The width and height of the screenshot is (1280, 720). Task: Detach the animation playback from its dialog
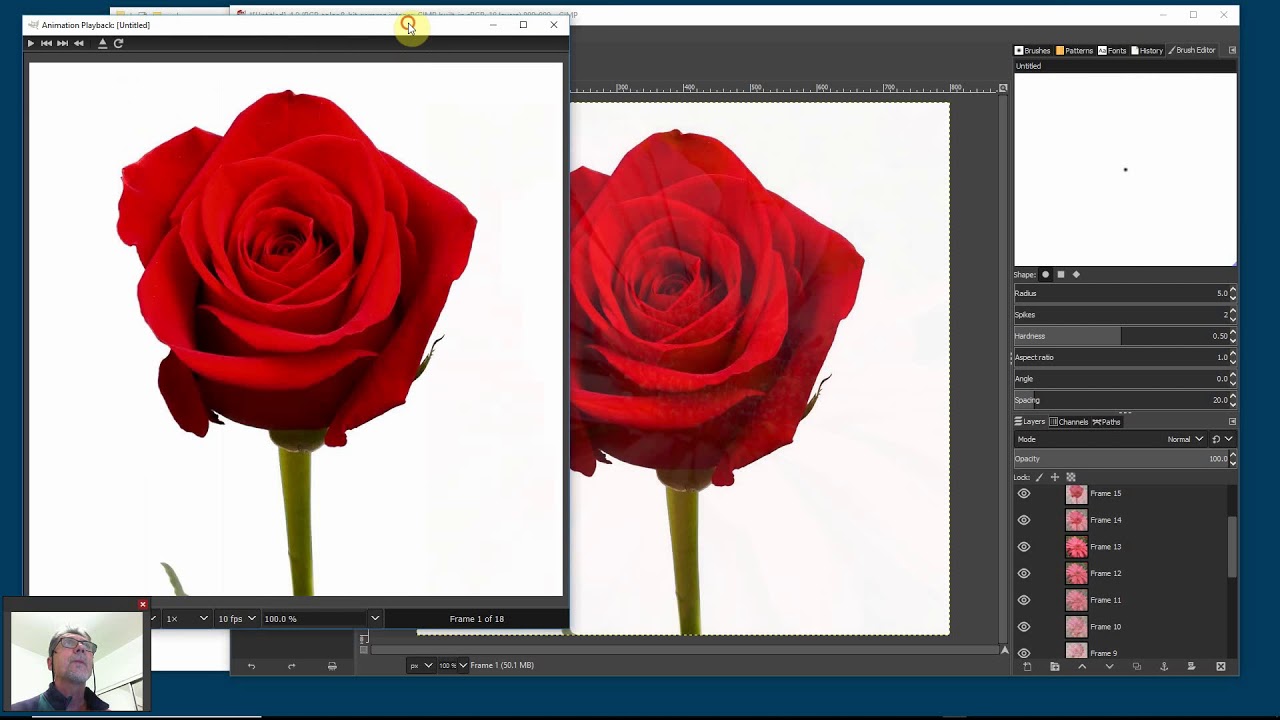[x=102, y=43]
